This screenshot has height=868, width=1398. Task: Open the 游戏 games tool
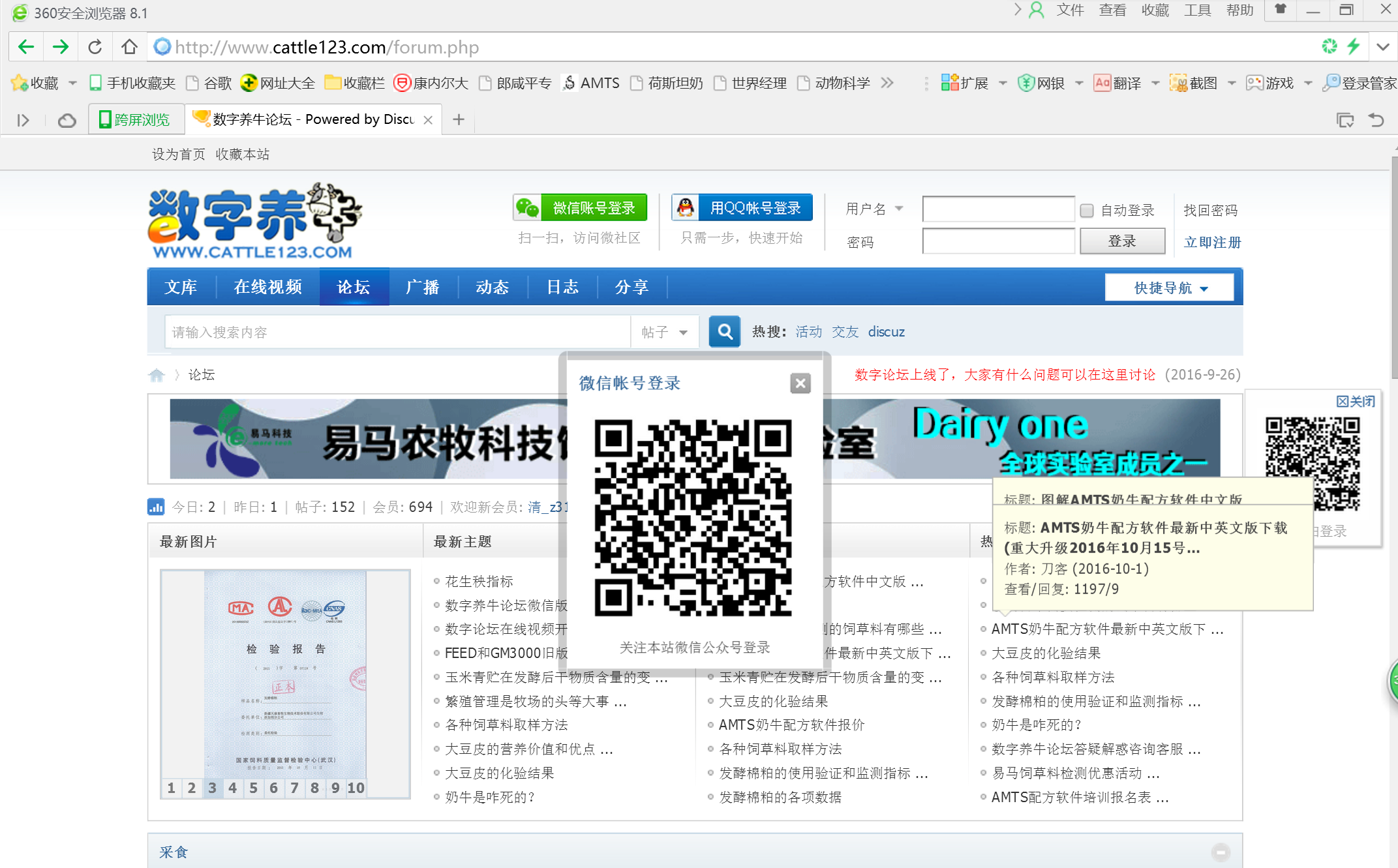click(x=1270, y=83)
